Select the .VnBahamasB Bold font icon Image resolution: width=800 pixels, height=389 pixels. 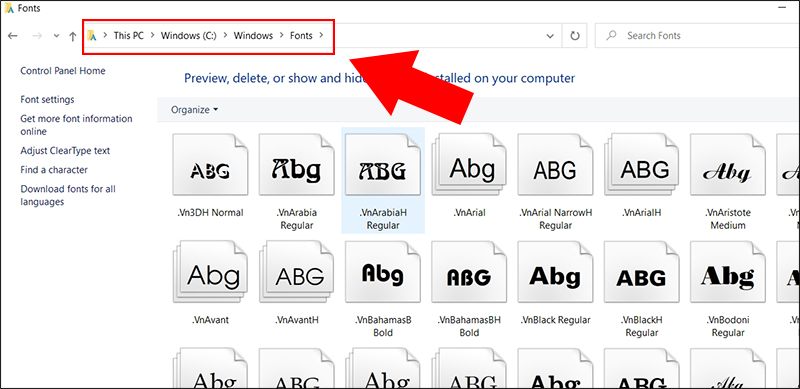pos(383,273)
